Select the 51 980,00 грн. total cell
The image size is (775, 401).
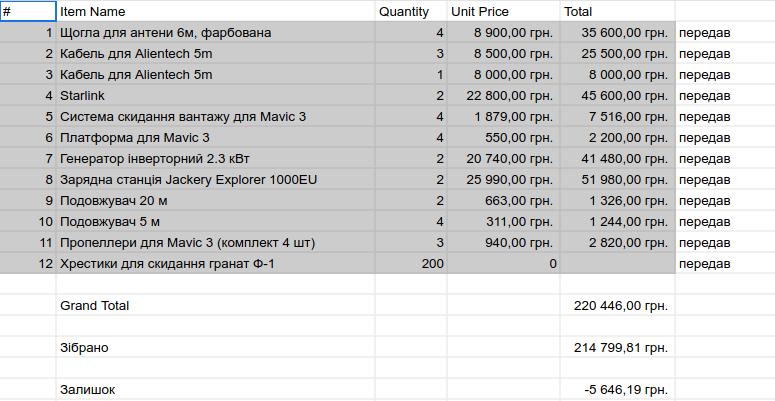coord(616,180)
